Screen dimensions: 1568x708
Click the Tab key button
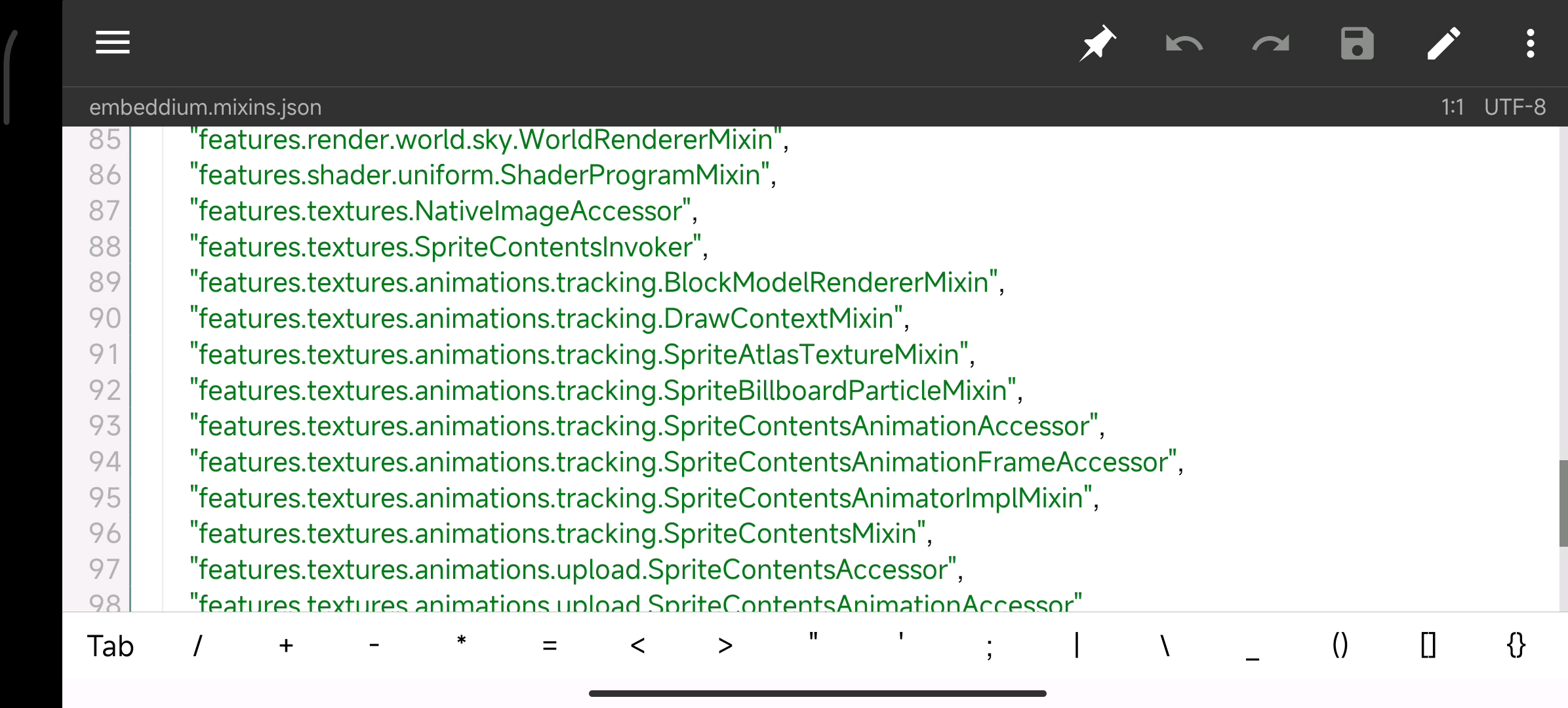tap(109, 646)
